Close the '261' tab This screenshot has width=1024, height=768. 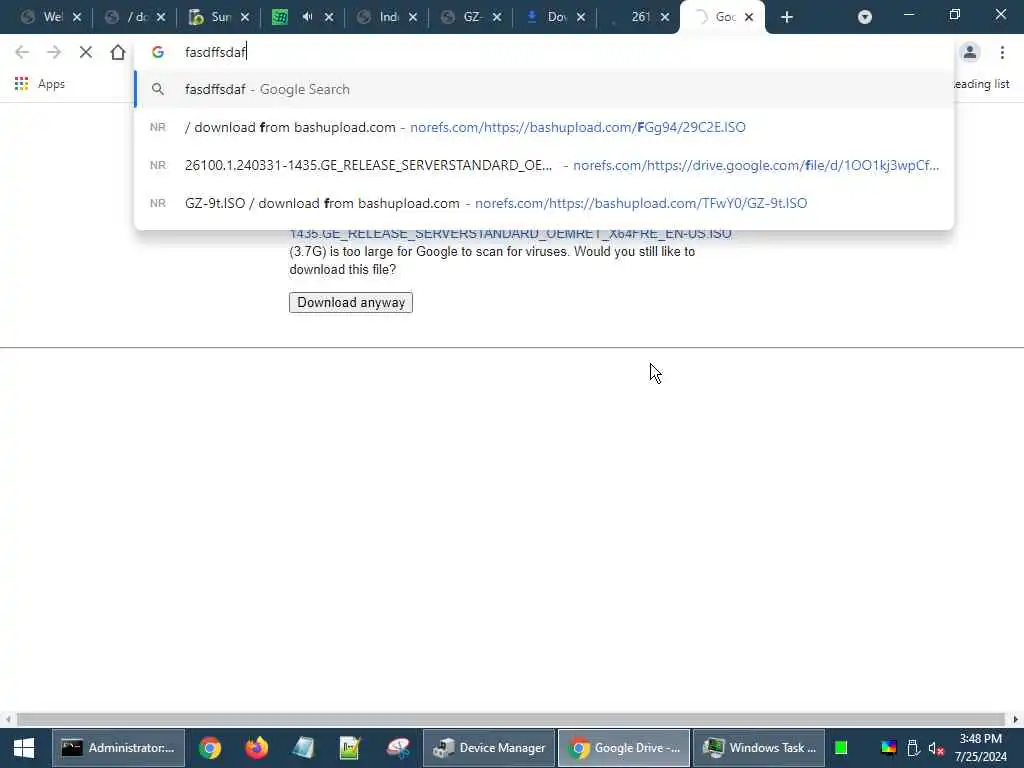click(x=665, y=18)
